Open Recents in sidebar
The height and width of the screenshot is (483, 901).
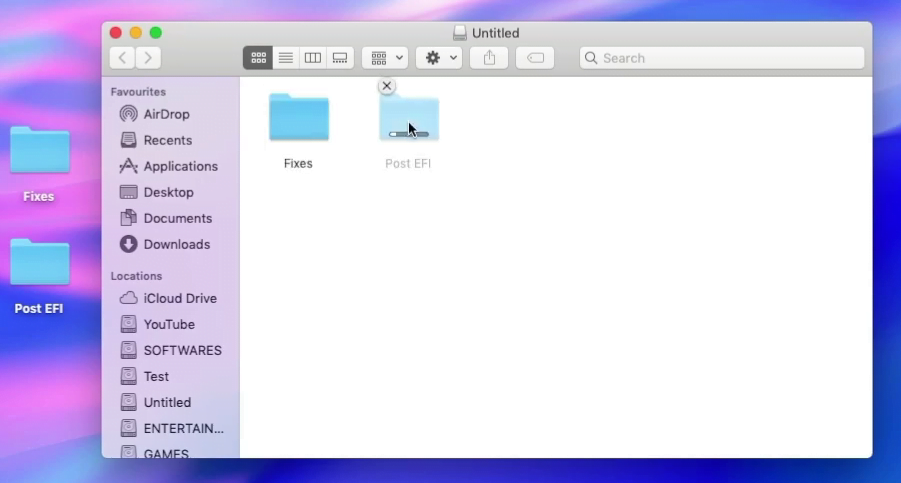[x=170, y=140]
